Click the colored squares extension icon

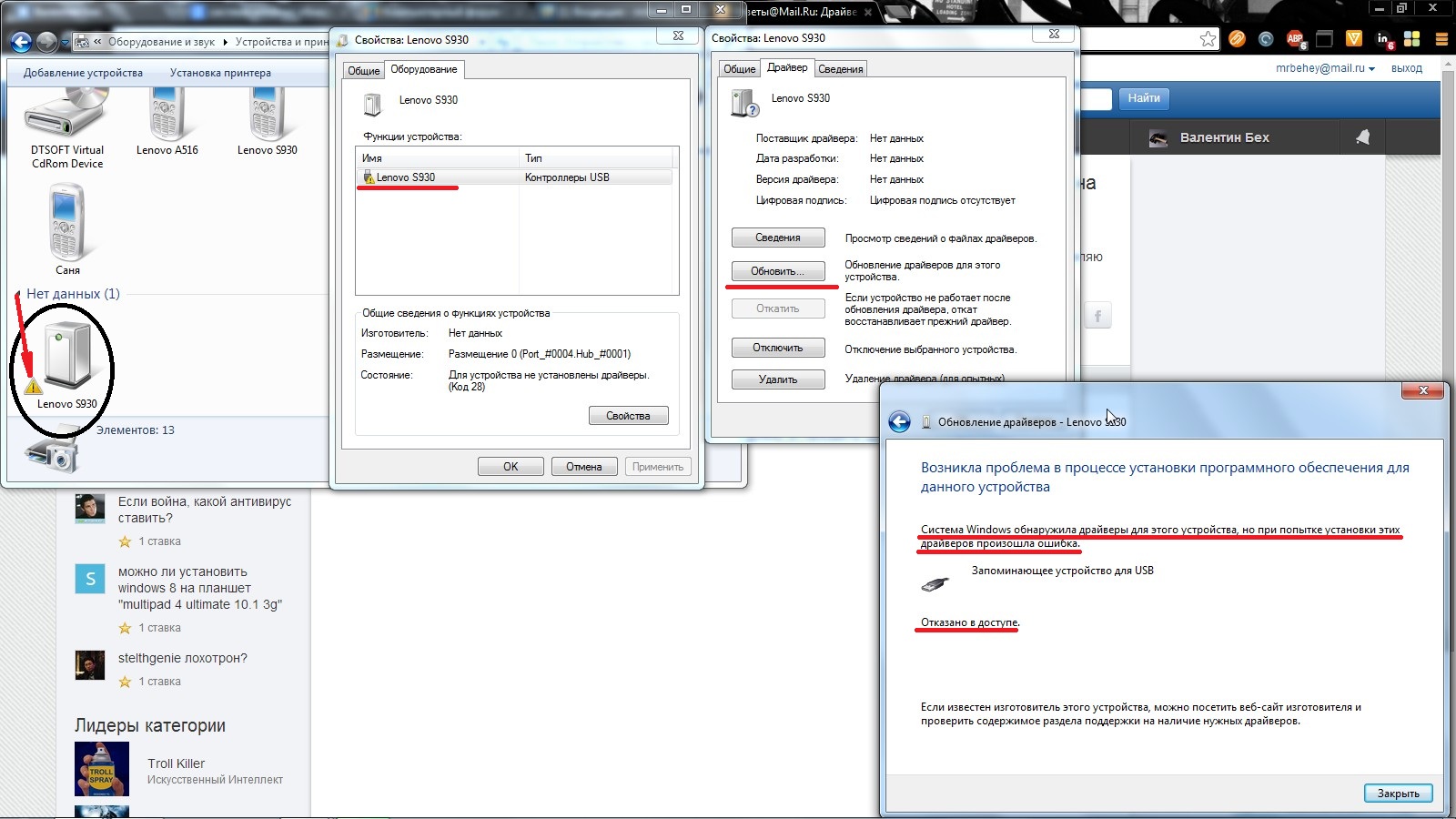coord(1412,38)
